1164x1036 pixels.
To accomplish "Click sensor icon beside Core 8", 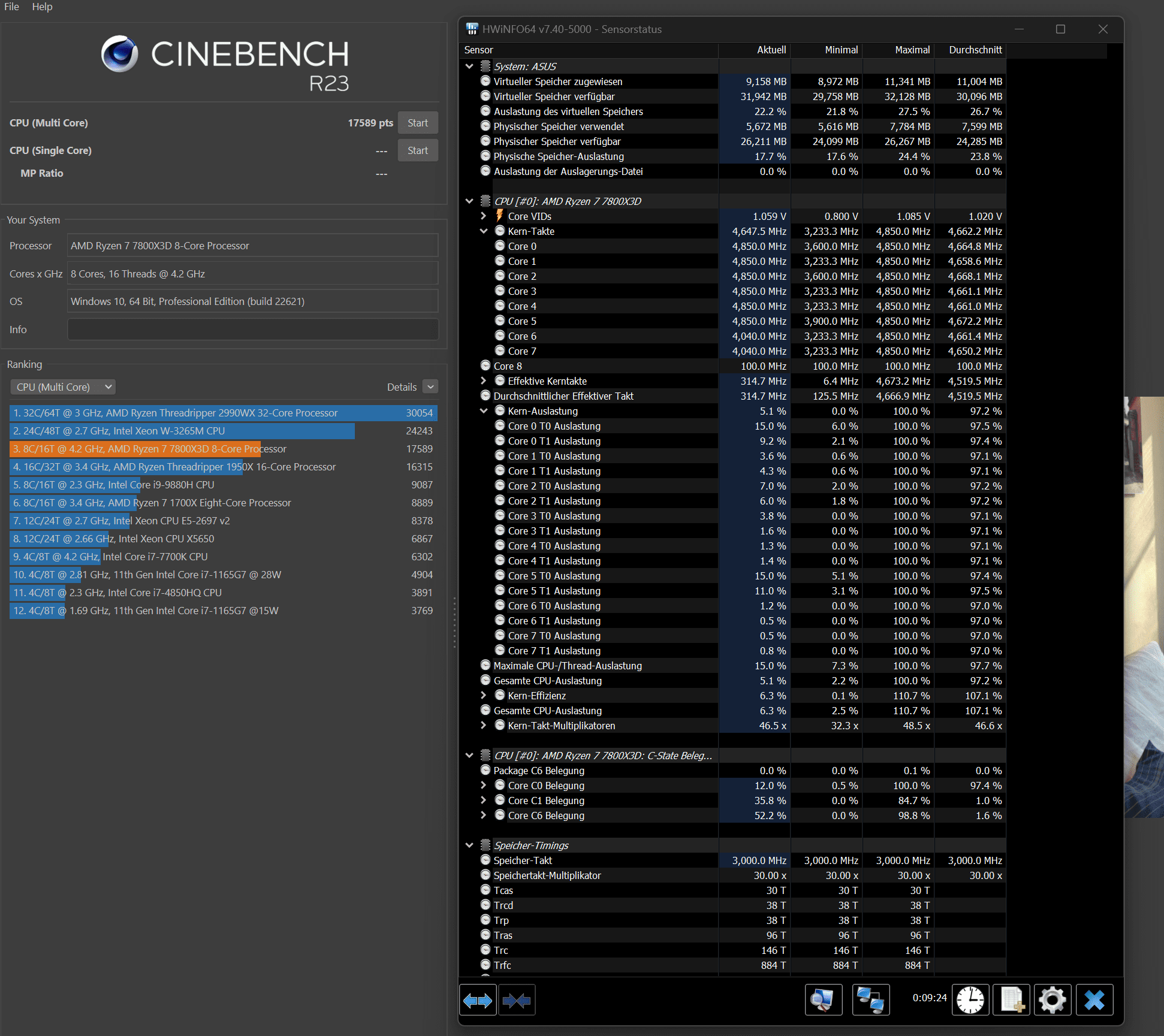I will click(485, 366).
